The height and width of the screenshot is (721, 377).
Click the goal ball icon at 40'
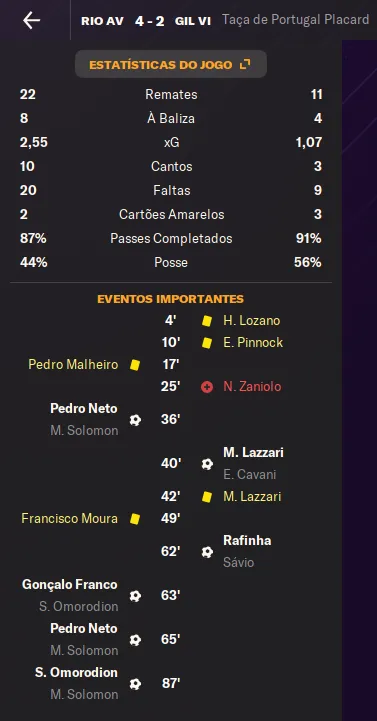pos(207,464)
